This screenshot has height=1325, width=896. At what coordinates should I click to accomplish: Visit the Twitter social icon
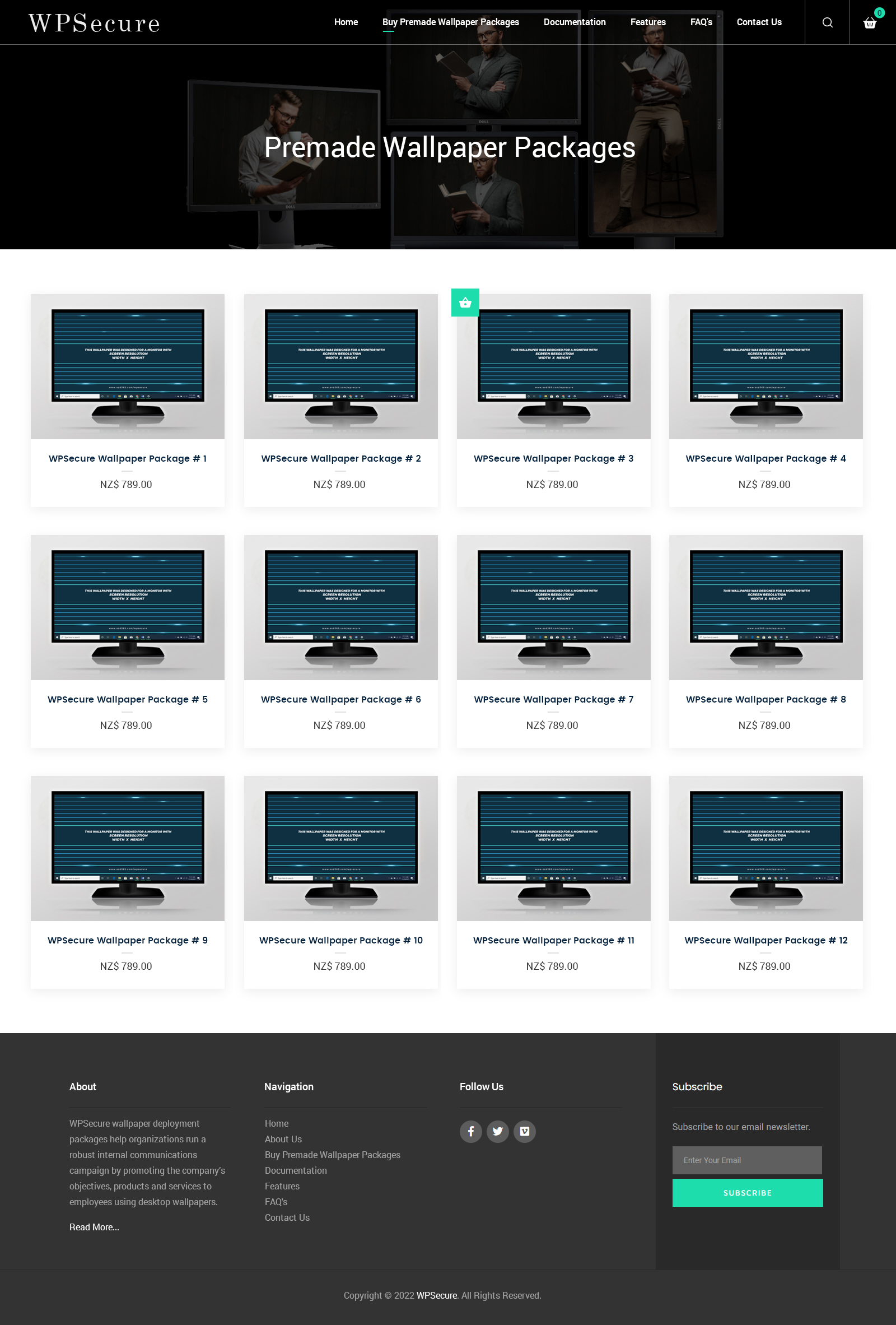coord(498,1131)
